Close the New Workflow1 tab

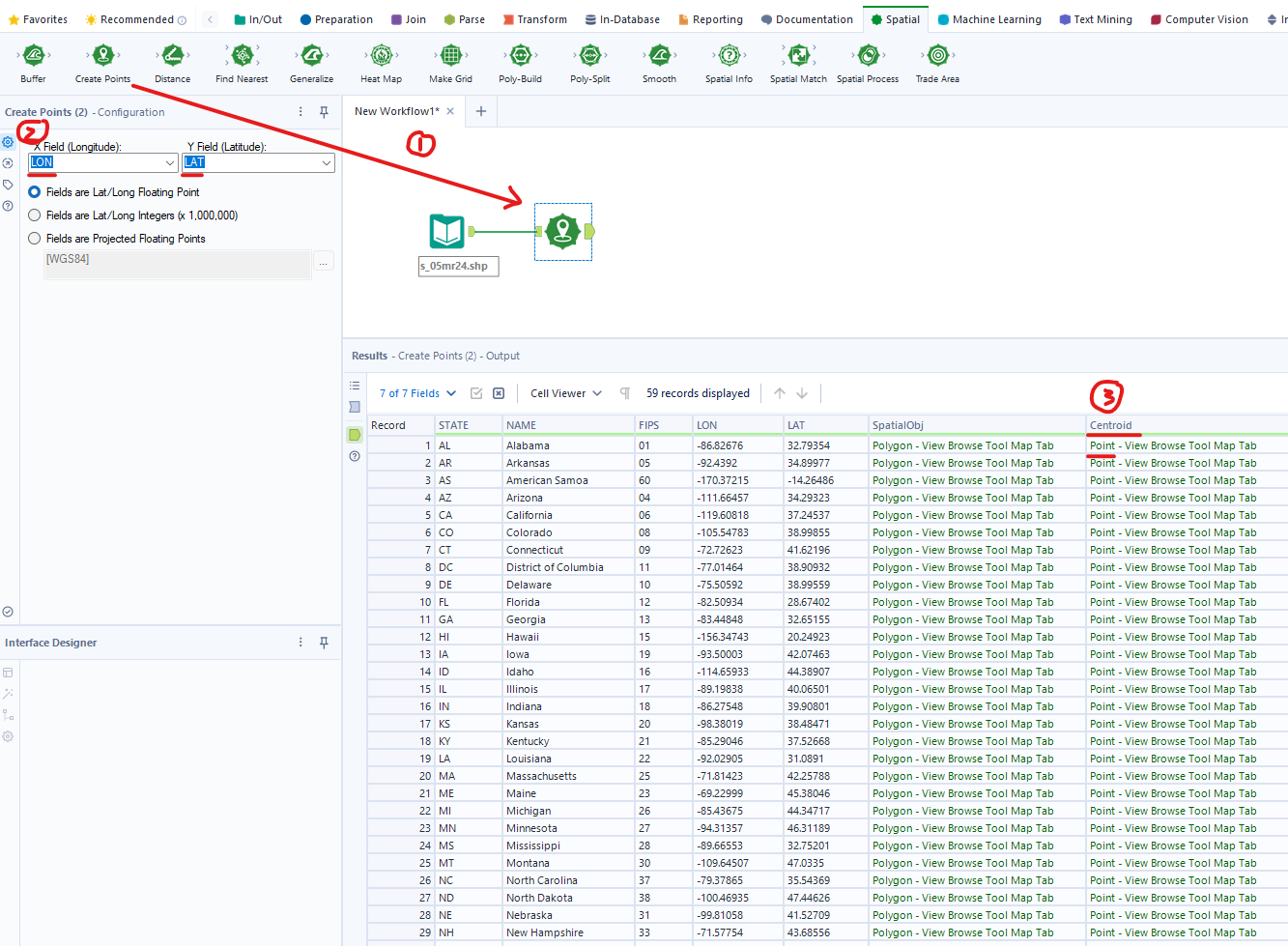tap(450, 111)
